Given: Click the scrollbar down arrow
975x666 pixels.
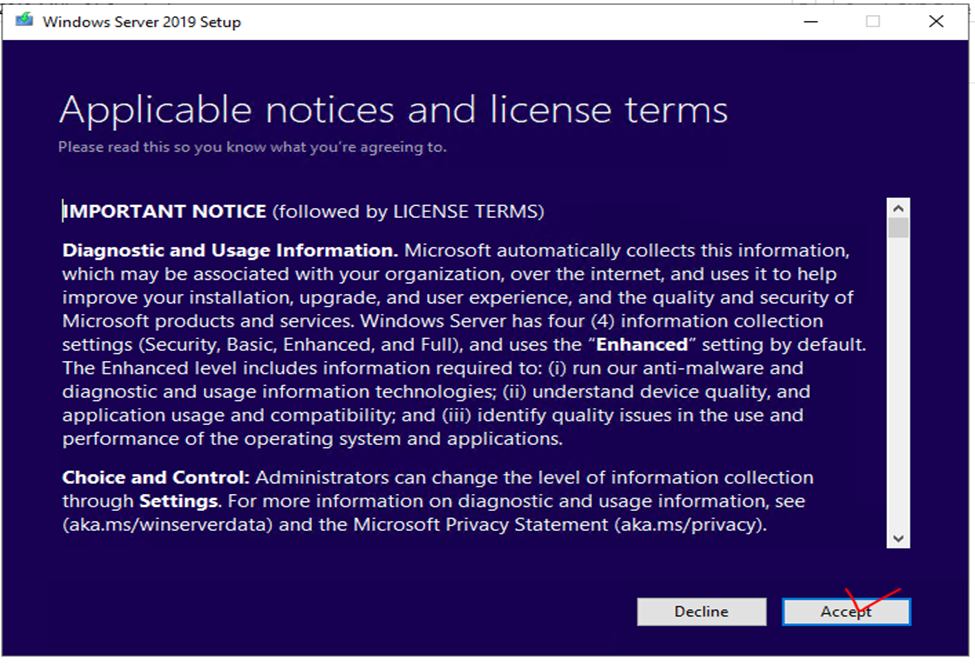Looking at the screenshot, I should 898,537.
